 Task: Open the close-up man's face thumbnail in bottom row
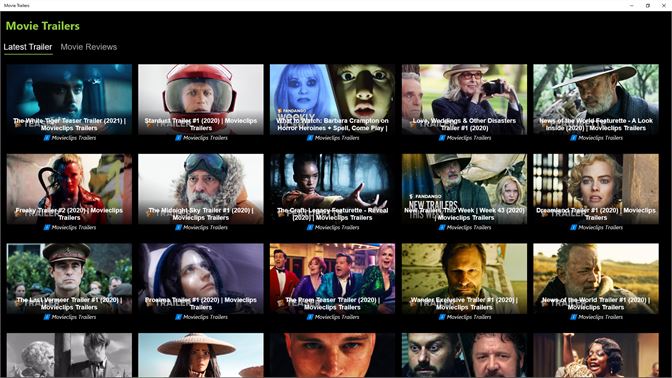click(x=333, y=355)
